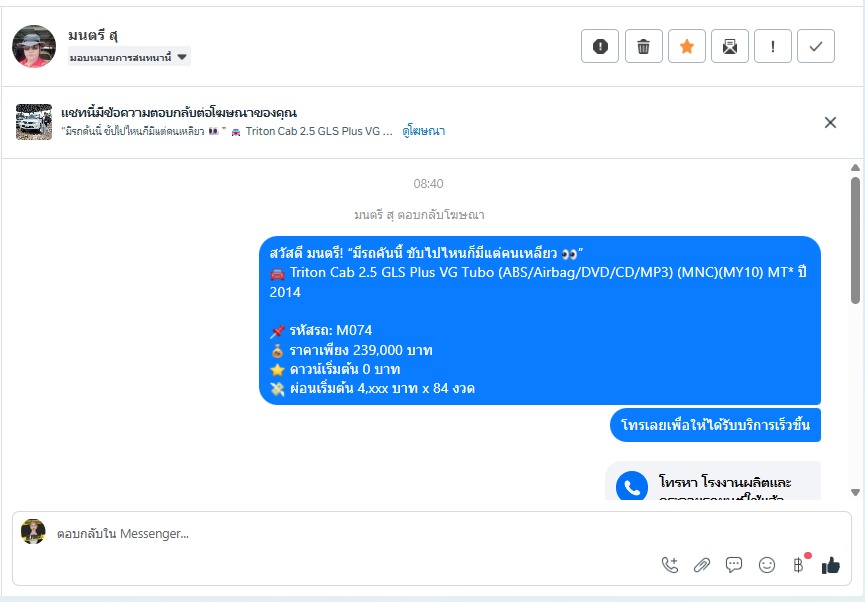
Task: Open the ดูโฆษณา link
Action: (424, 131)
